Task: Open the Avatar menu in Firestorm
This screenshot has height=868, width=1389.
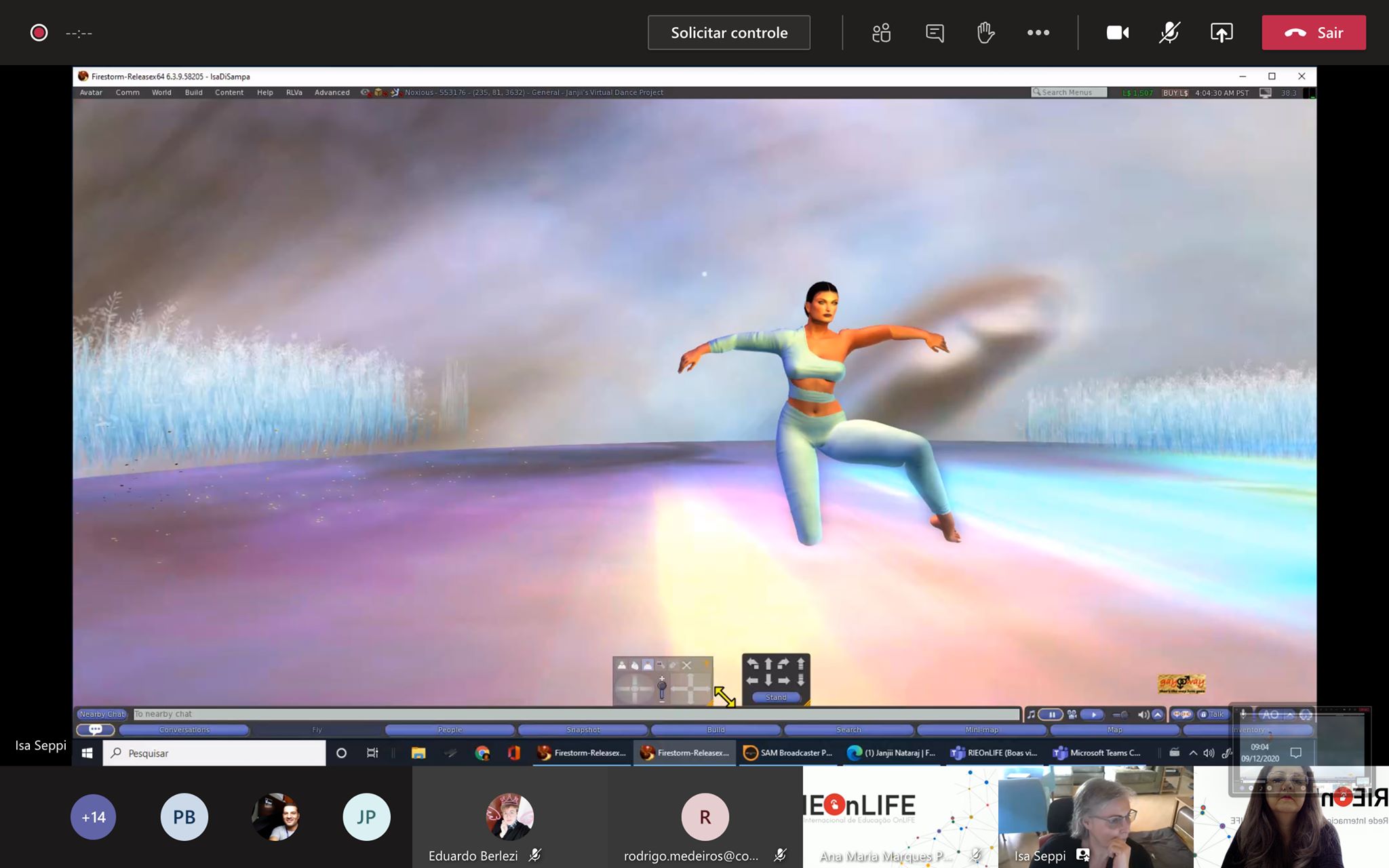Action: [x=91, y=92]
